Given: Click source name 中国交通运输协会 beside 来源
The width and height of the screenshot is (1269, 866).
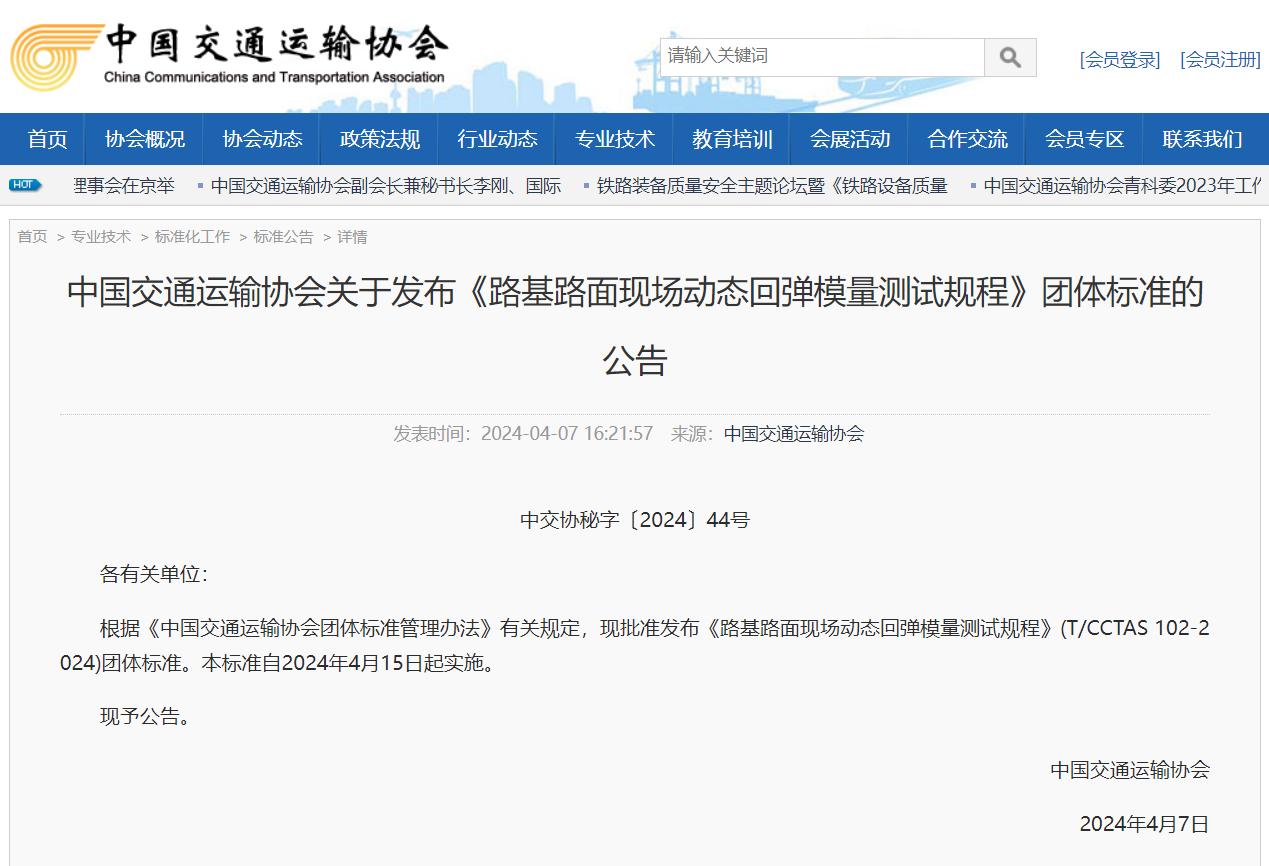Looking at the screenshot, I should [x=794, y=434].
